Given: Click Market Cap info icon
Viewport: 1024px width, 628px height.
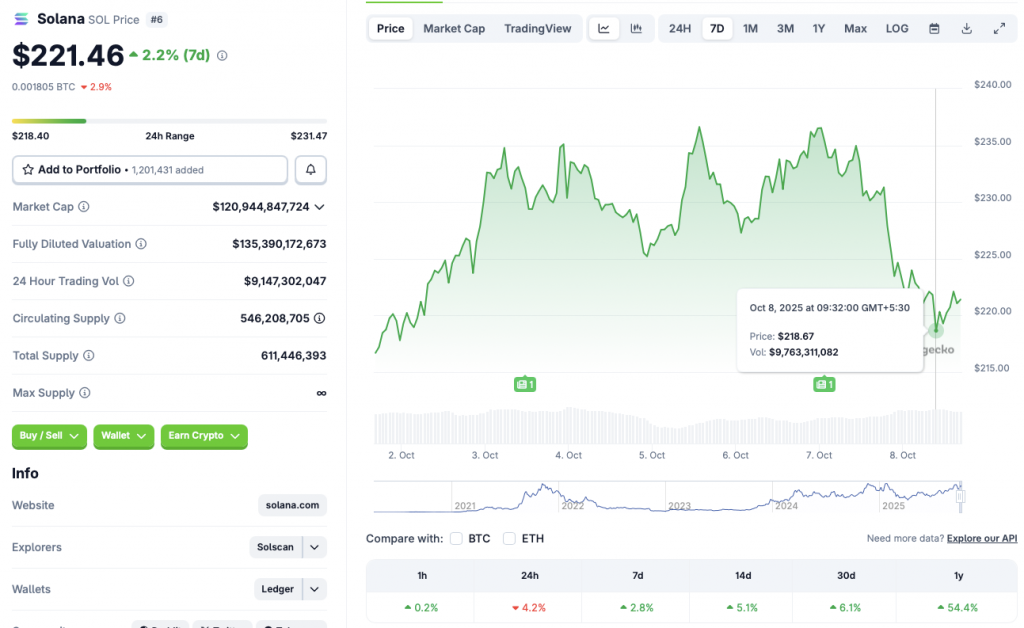Looking at the screenshot, I should point(84,207).
